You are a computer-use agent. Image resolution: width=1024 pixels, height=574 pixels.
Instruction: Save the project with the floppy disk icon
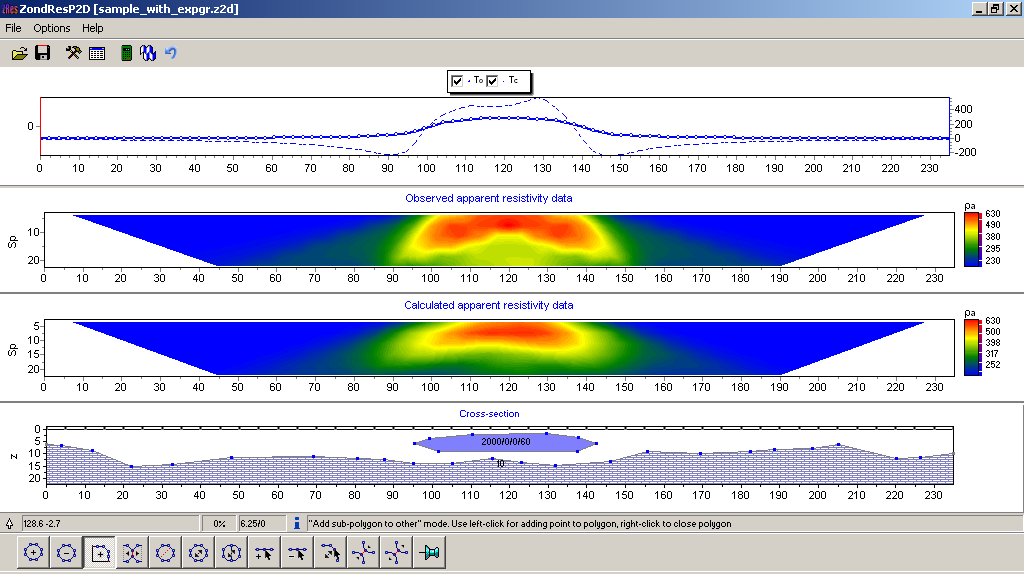click(43, 53)
